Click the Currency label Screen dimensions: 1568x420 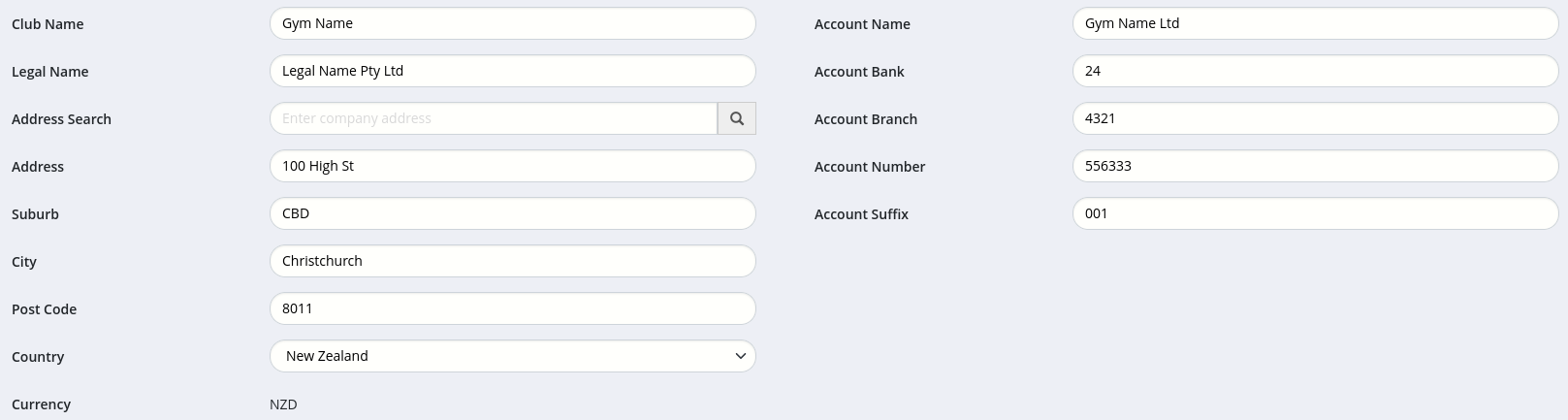(x=41, y=404)
